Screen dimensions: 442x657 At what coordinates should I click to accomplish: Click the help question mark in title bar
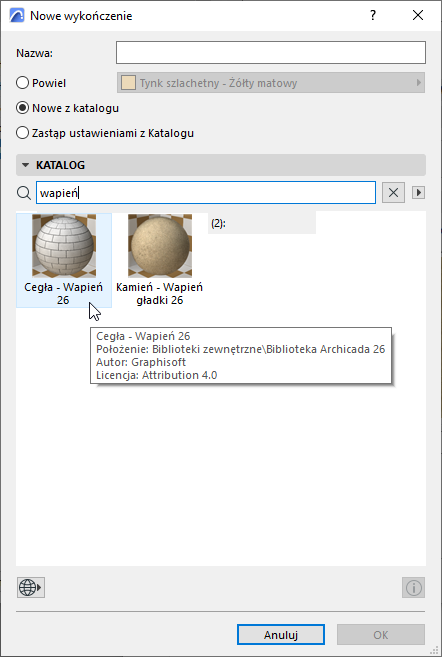click(x=373, y=16)
